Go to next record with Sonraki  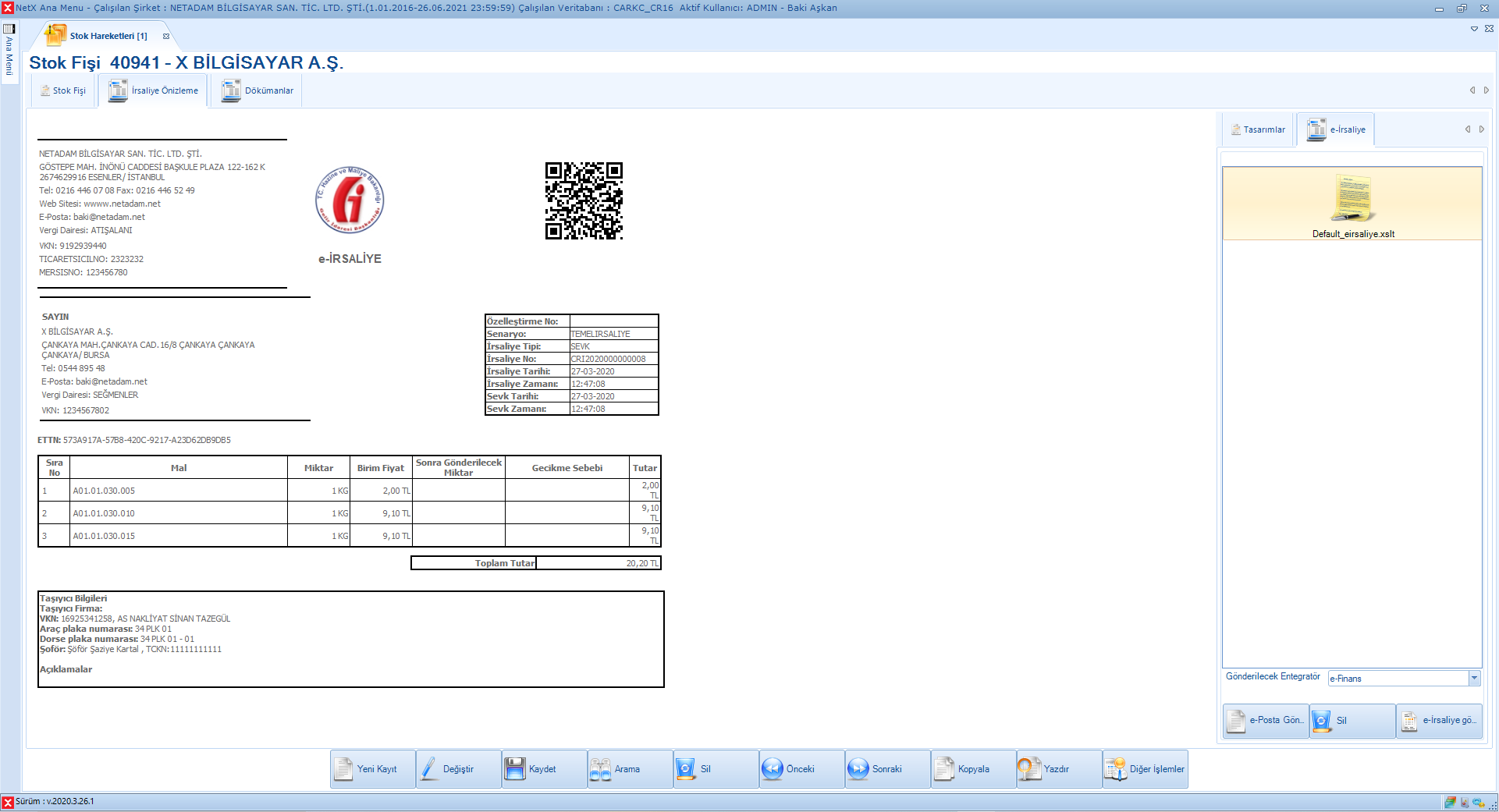pos(887,769)
